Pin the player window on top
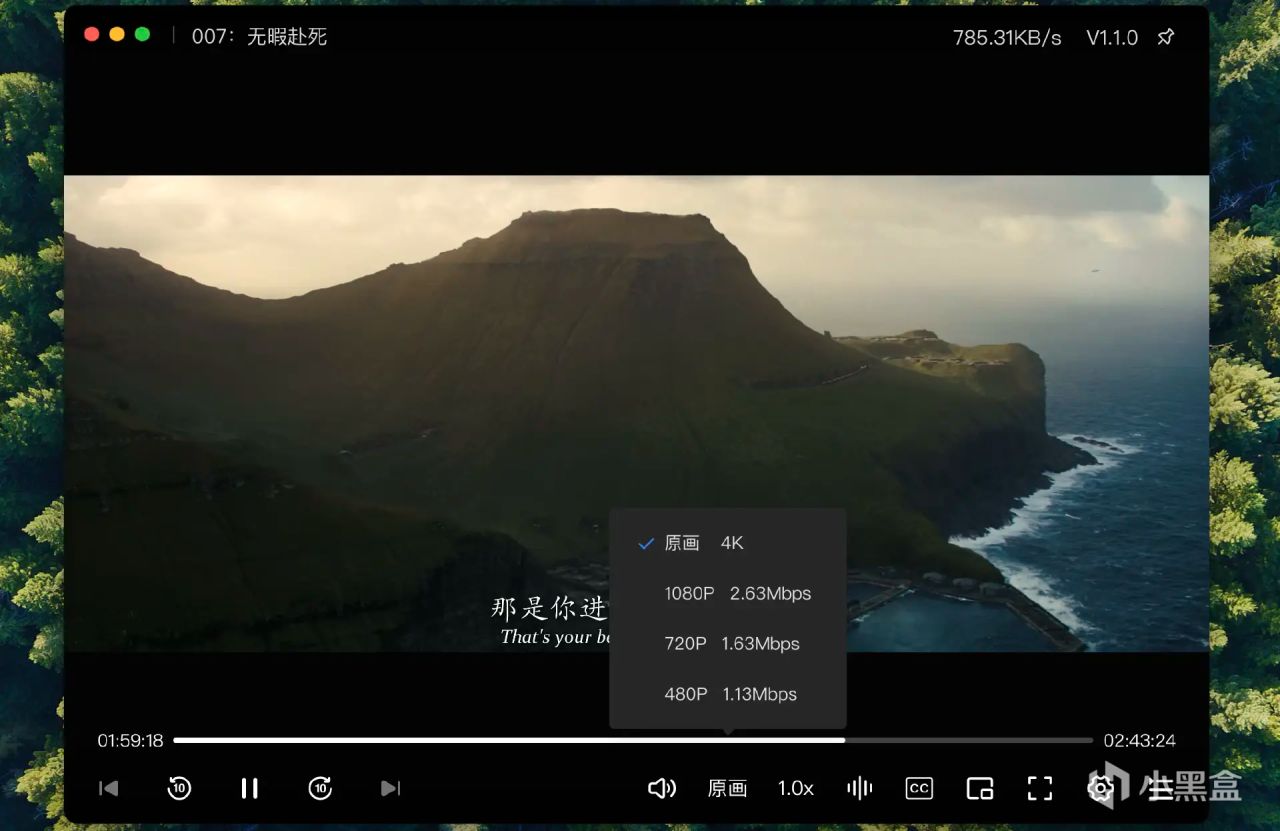1280x831 pixels. pos(1166,37)
